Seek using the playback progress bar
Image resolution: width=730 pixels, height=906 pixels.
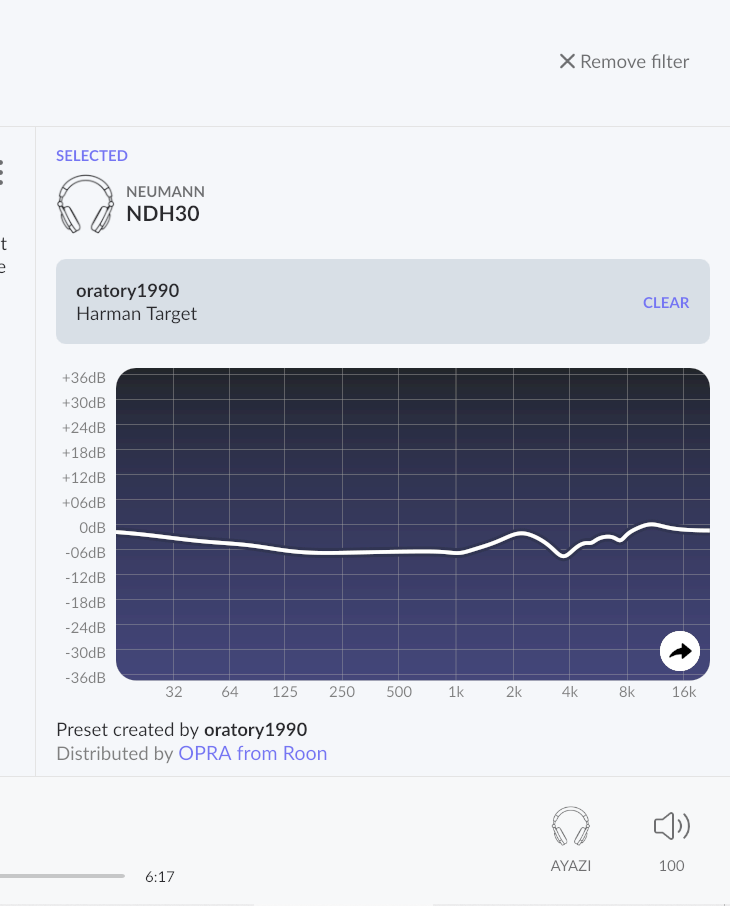[62, 876]
